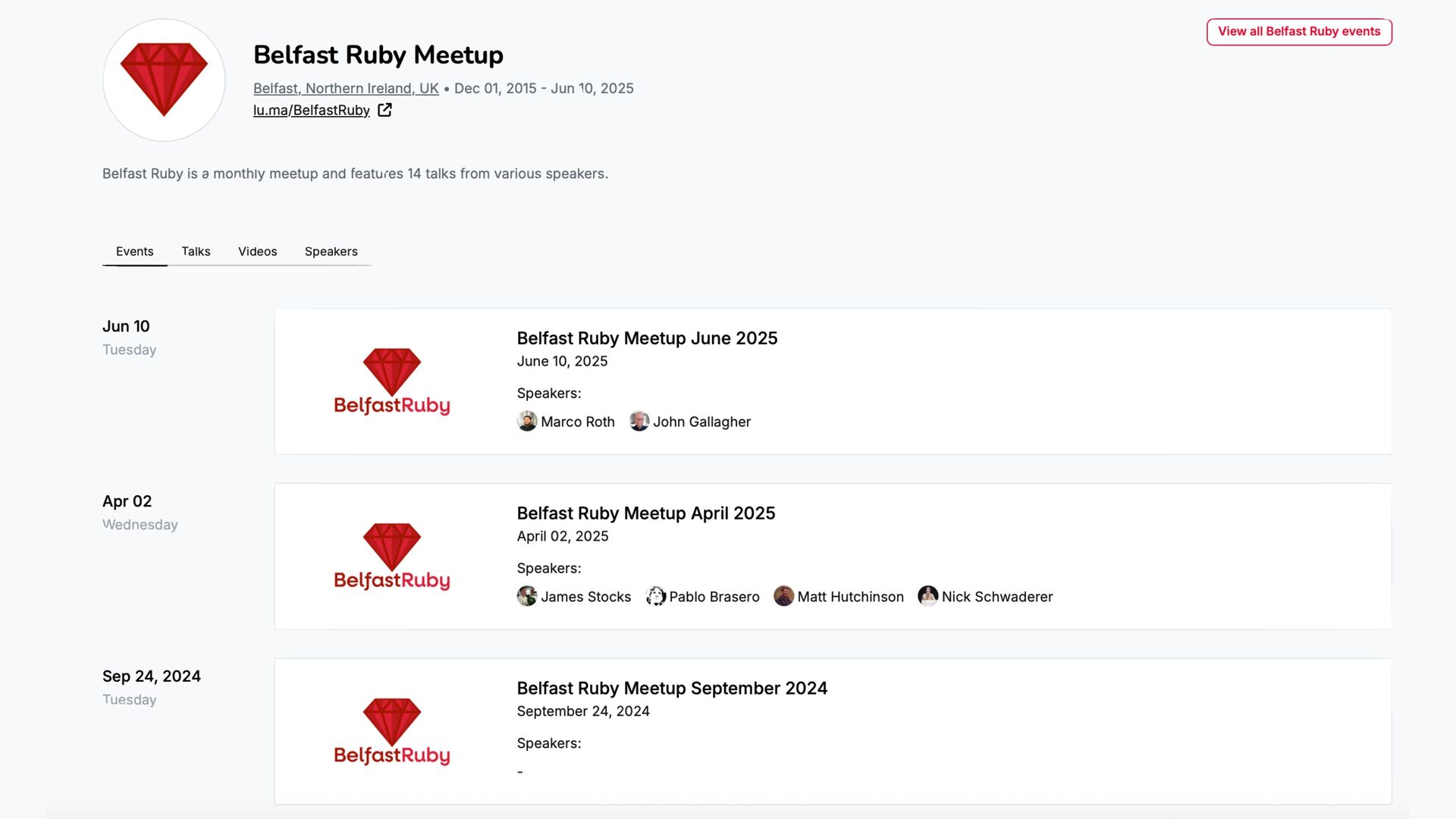This screenshot has height=819, width=1456.
Task: Select the Speakers tab
Action: 331,251
